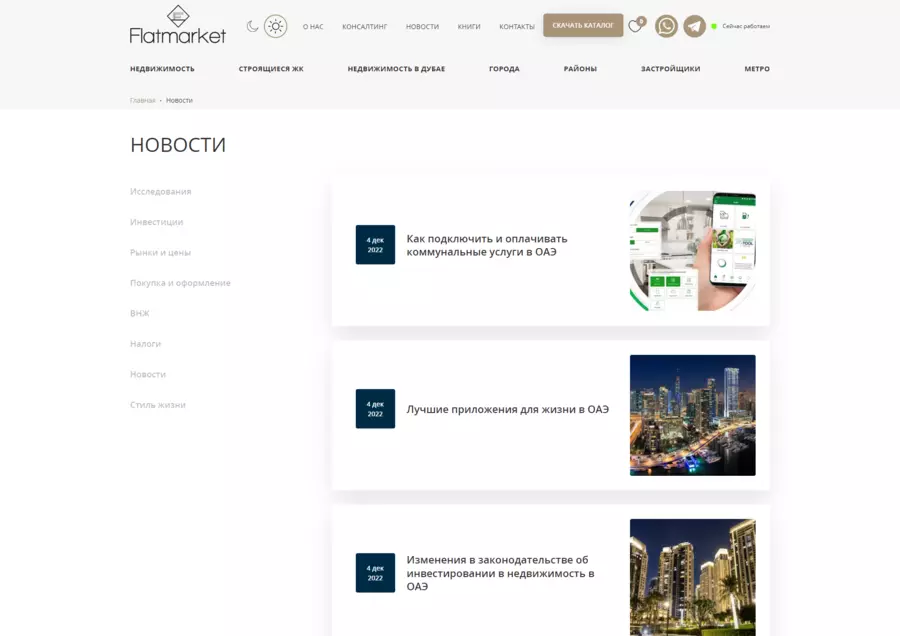Open favorites heart icon
Screen dimensions: 900x636
pos(635,26)
